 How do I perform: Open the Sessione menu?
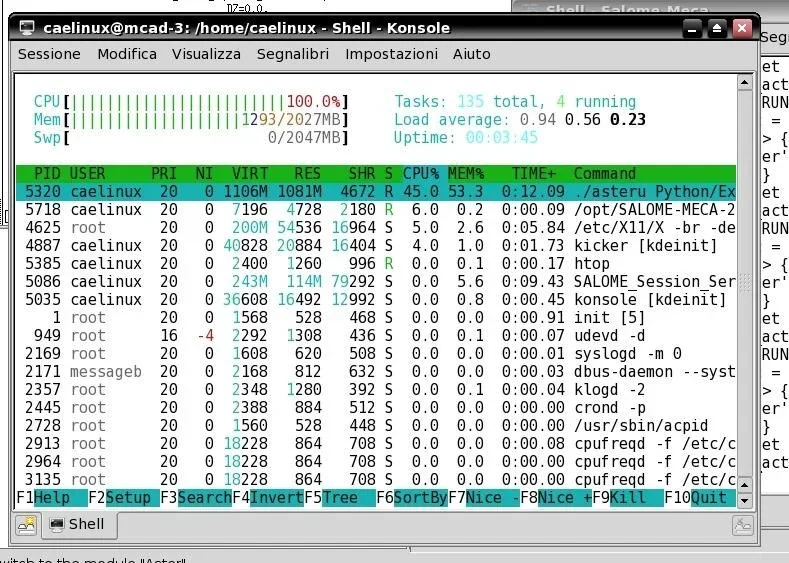(49, 54)
